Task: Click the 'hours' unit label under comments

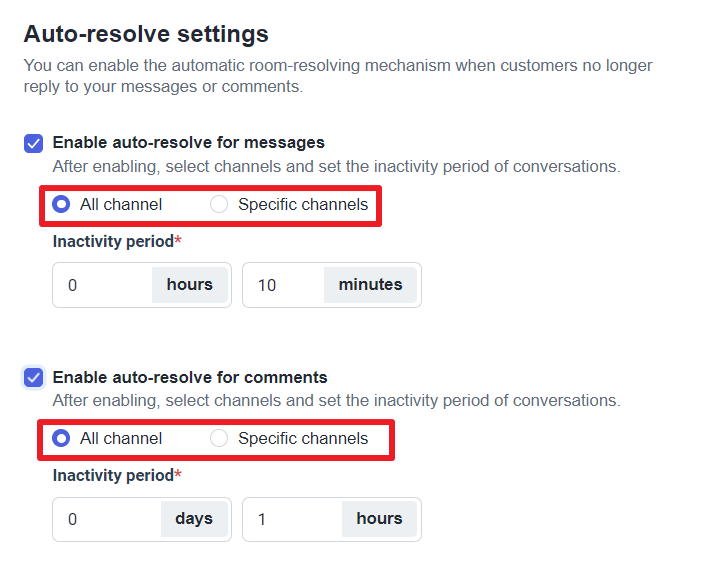Action: point(379,519)
